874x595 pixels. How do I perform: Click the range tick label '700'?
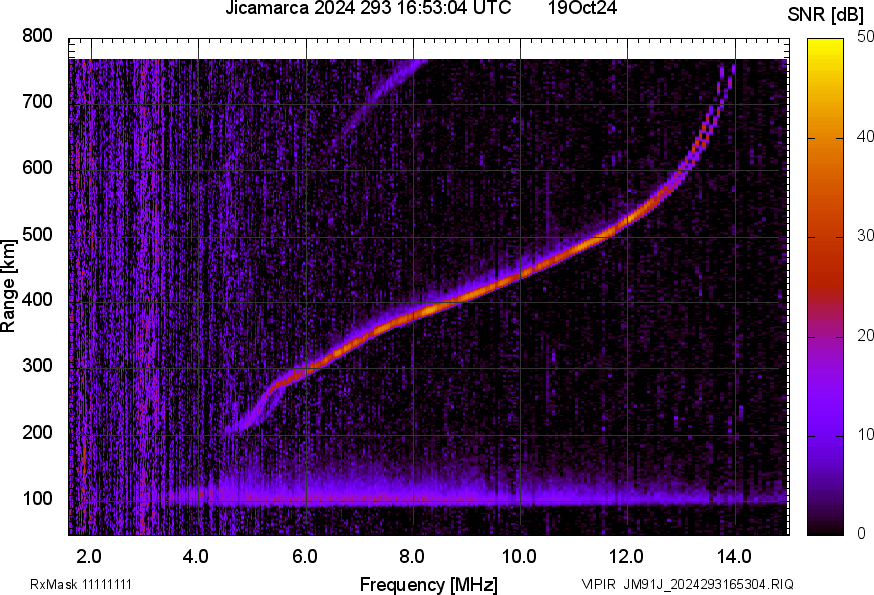(37, 102)
